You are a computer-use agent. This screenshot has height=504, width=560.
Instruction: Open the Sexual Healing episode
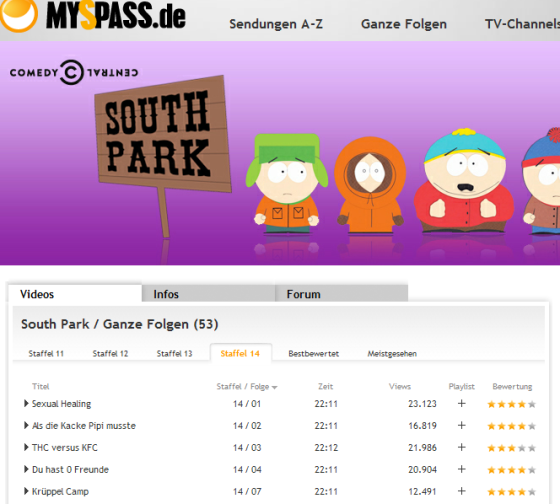pyautogui.click(x=61, y=404)
